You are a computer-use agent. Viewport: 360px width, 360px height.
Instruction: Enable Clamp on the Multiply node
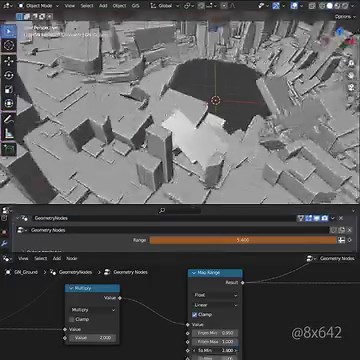(x=72, y=319)
